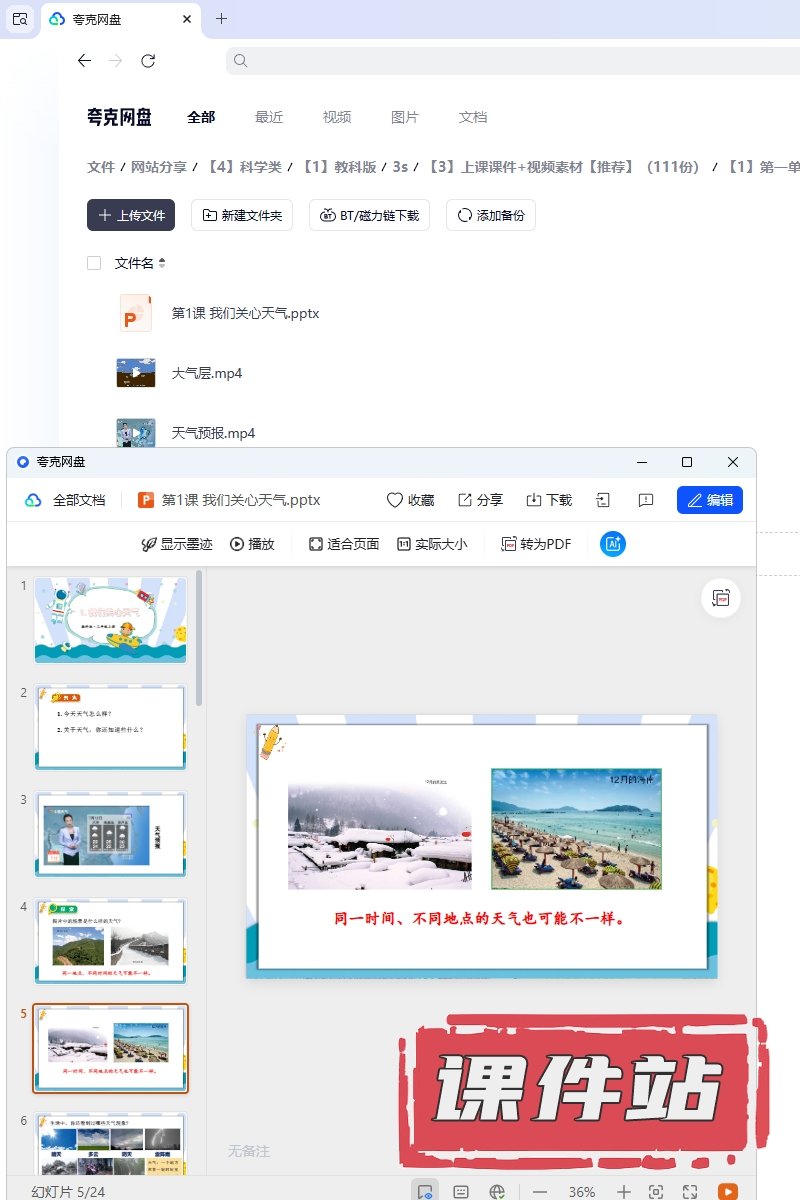Image resolution: width=800 pixels, height=1200 pixels.
Task: Toggle 显示墨迹 ink display
Action: (x=177, y=544)
